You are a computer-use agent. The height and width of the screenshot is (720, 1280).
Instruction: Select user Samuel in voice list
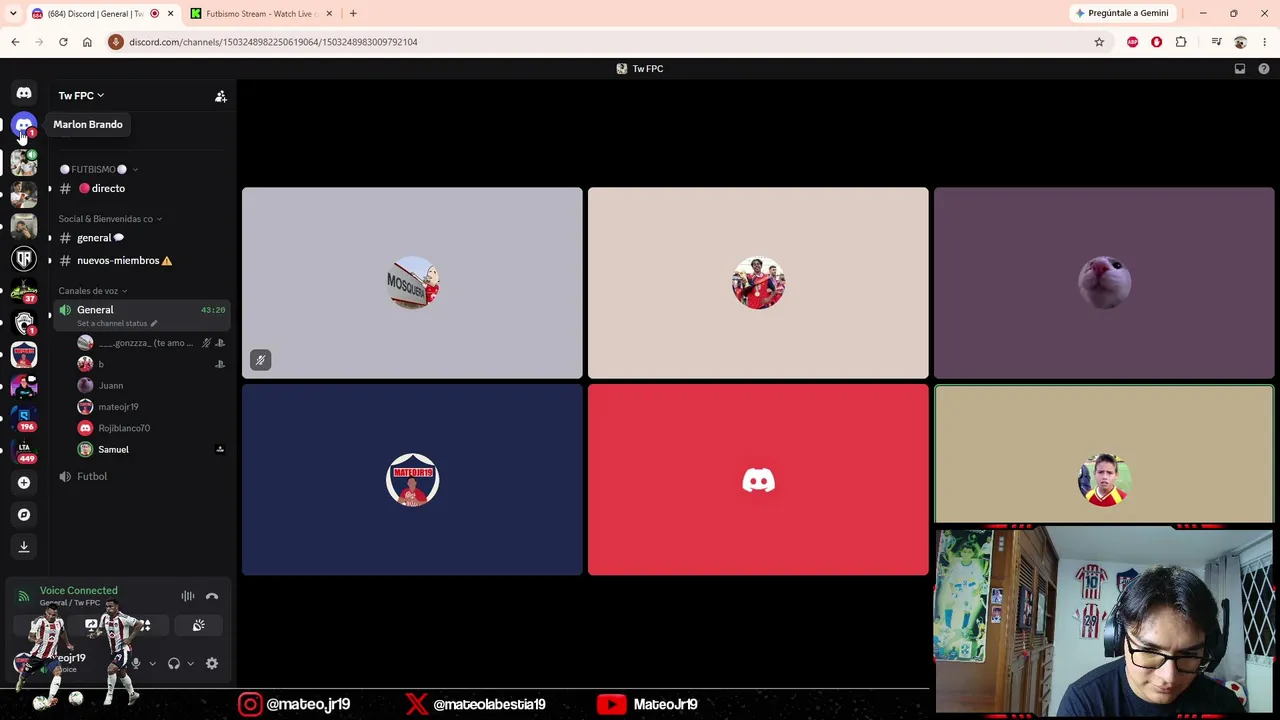[152, 449]
